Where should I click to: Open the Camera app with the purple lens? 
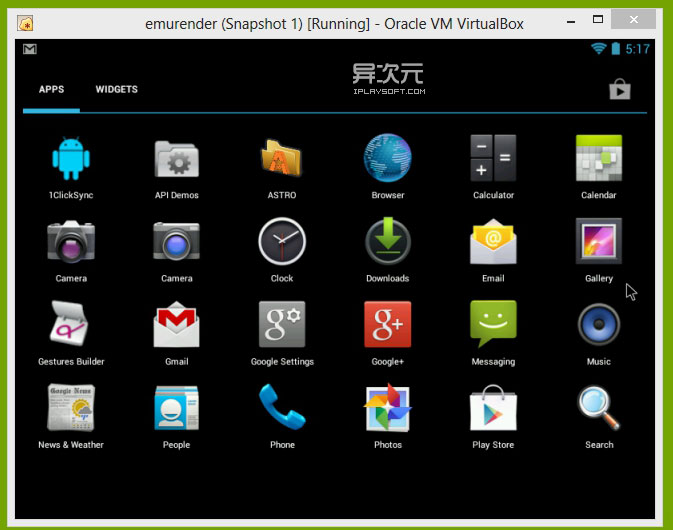[71, 242]
